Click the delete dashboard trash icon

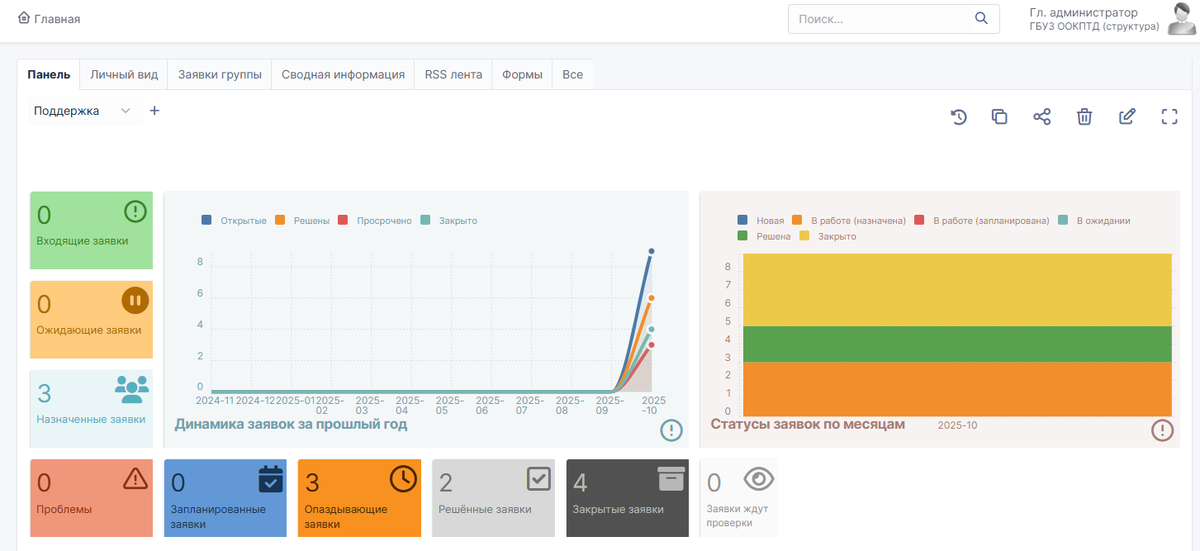click(x=1084, y=117)
